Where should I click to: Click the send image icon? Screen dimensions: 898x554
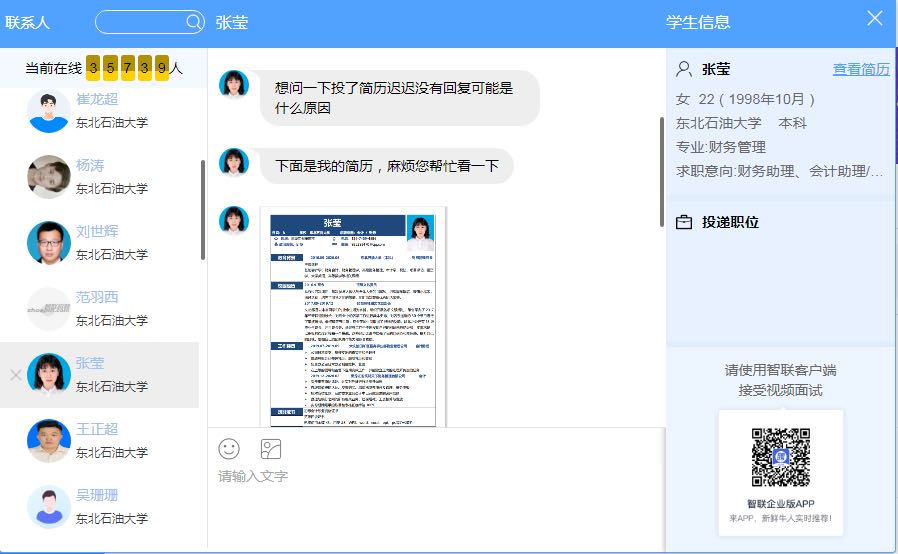(271, 449)
